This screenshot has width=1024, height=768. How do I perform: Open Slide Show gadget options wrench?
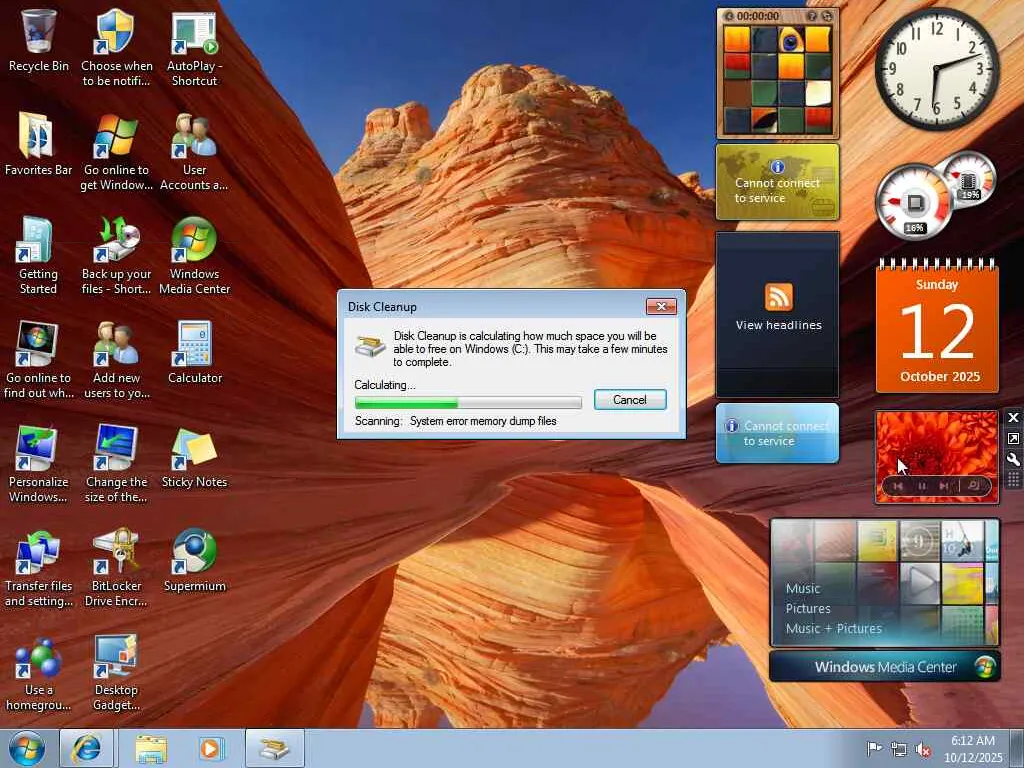[x=1014, y=460]
